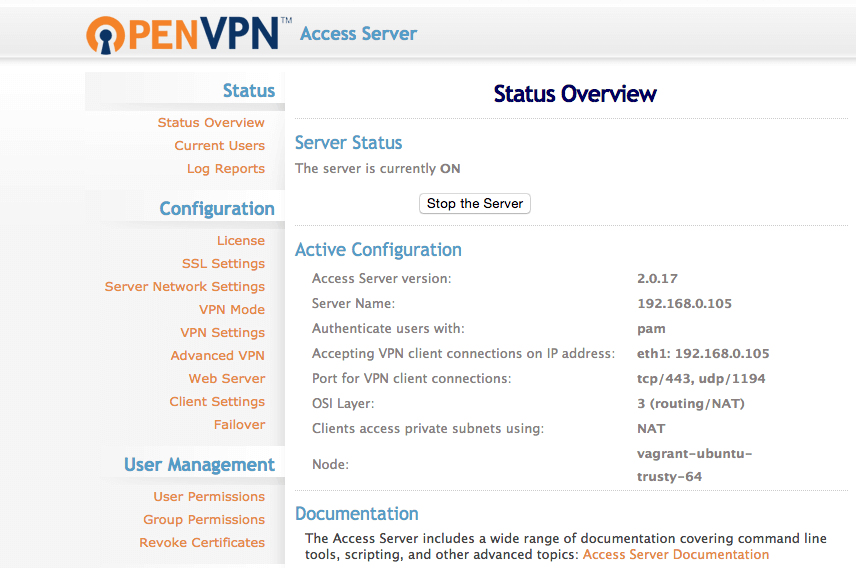Click the 'OSI Layer:' label
856x568 pixels.
point(343,404)
